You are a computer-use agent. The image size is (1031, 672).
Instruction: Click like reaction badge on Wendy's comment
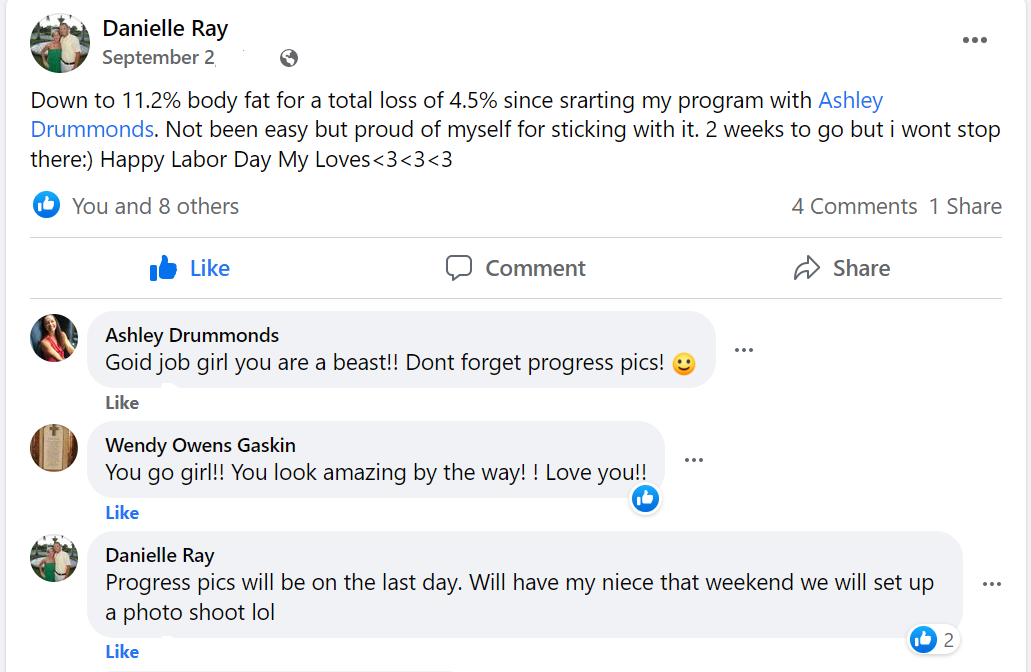[645, 498]
